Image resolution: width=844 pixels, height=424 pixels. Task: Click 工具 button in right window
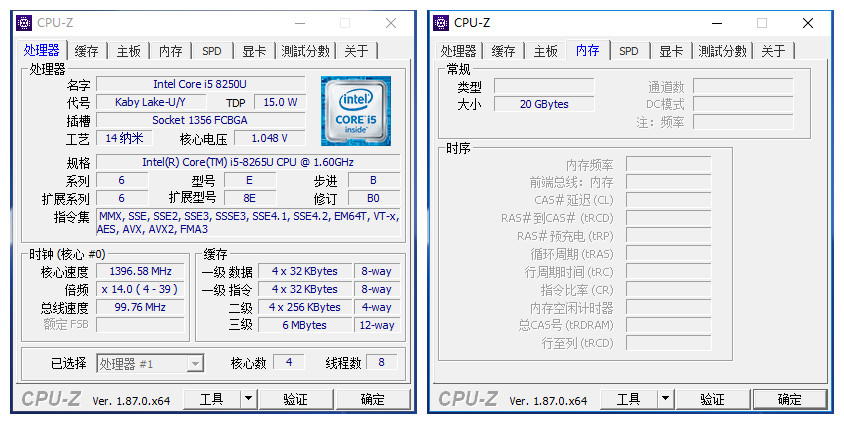(628, 399)
